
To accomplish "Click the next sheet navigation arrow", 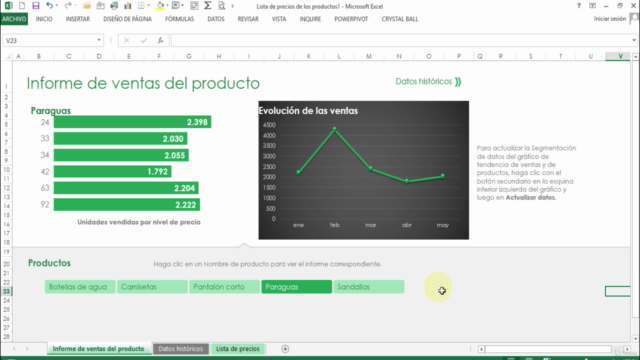I will (x=27, y=349).
